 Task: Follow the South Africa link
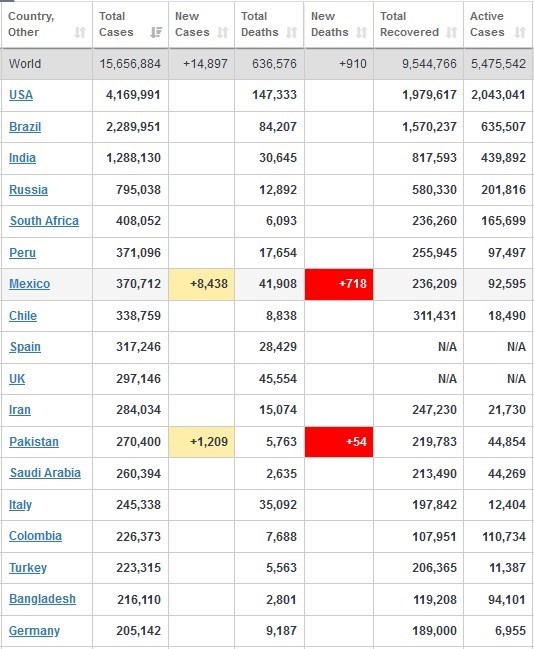(x=44, y=221)
